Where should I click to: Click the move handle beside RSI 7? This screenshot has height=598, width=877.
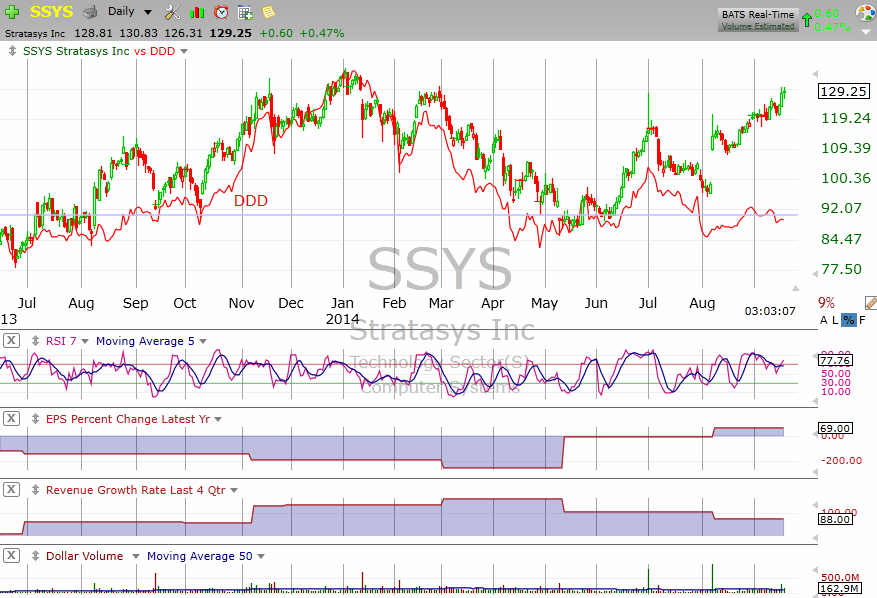(35, 341)
